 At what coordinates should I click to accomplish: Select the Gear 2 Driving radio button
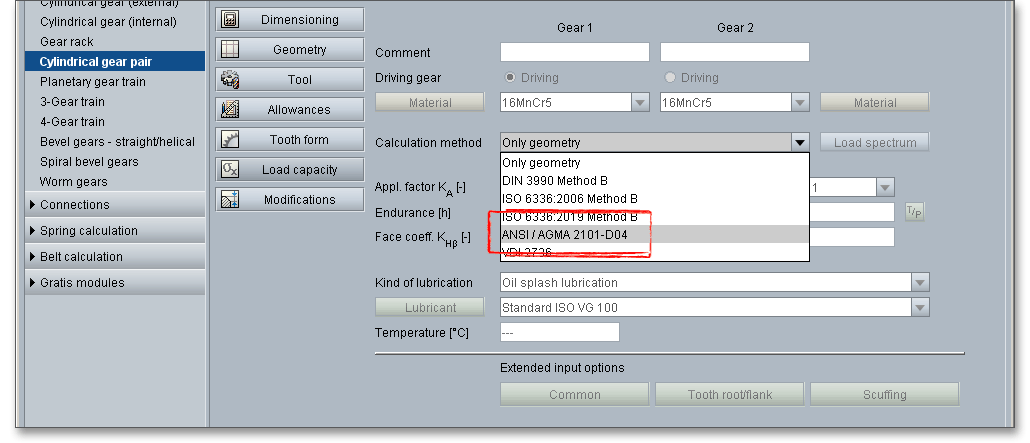pyautogui.click(x=670, y=78)
